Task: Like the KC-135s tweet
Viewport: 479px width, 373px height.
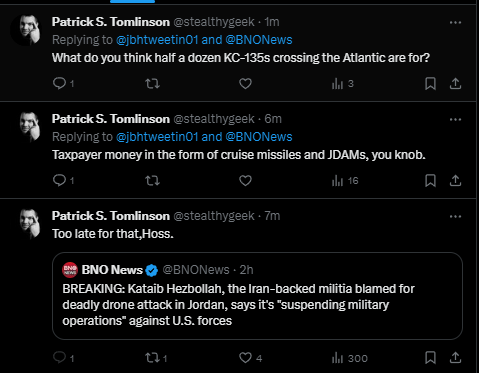Action: 245,83
